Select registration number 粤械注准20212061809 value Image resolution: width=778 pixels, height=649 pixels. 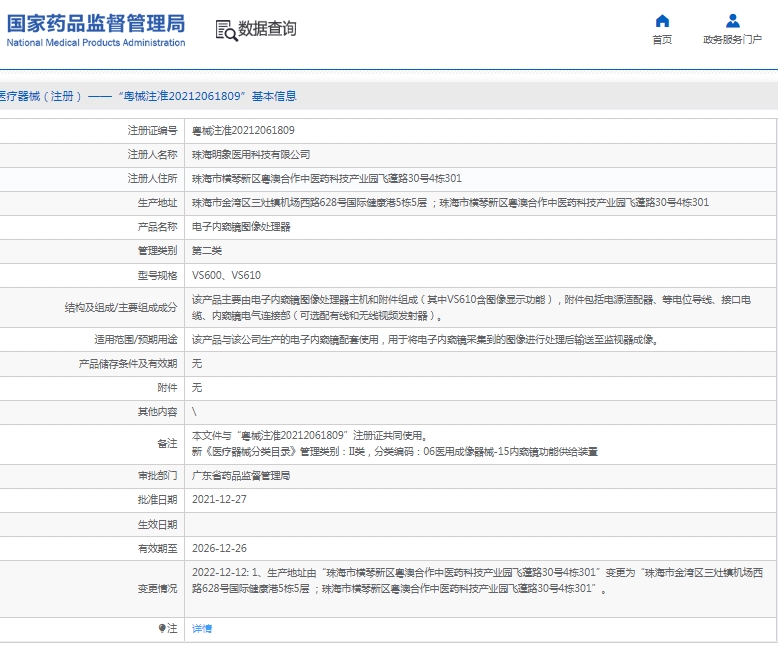(243, 130)
